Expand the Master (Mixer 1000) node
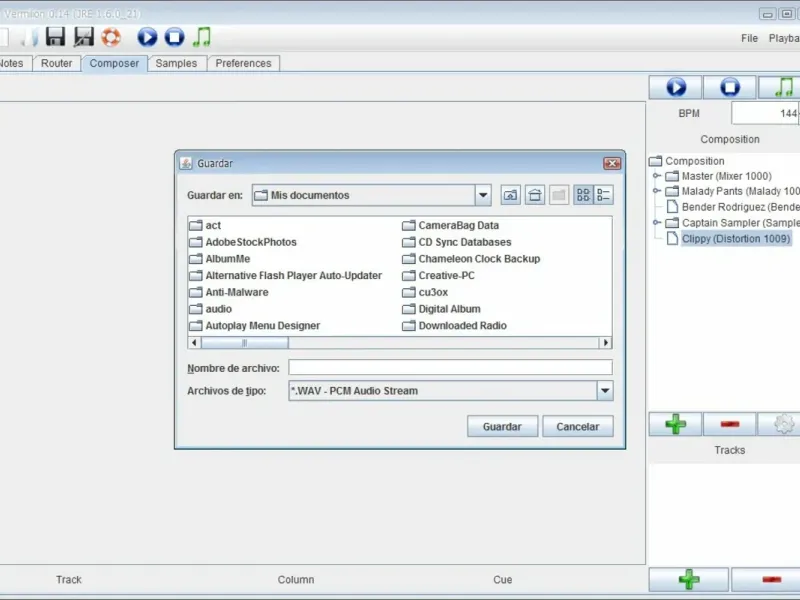This screenshot has height=600, width=800. coord(657,176)
